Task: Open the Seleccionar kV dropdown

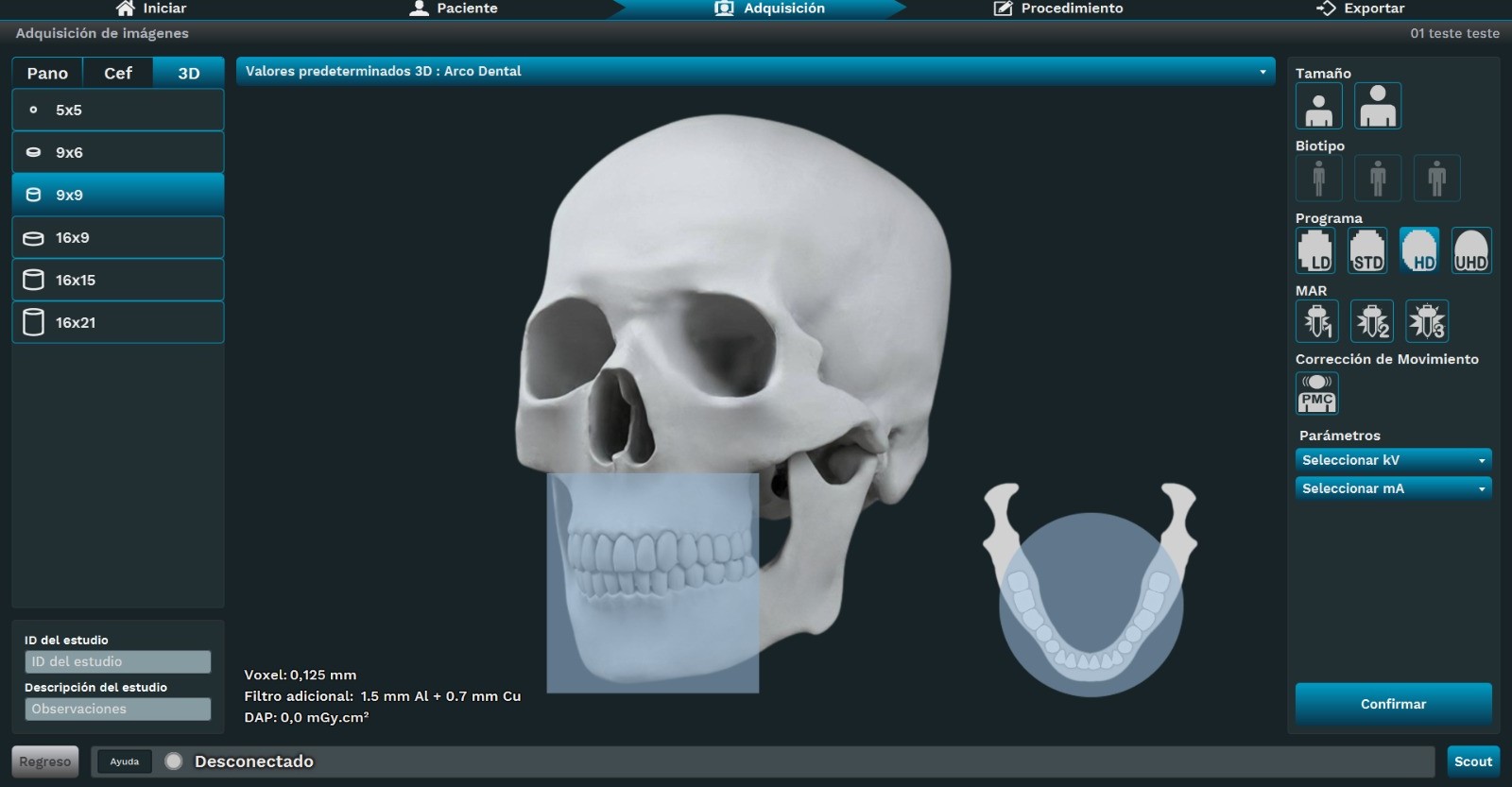Action: pyautogui.click(x=1393, y=460)
